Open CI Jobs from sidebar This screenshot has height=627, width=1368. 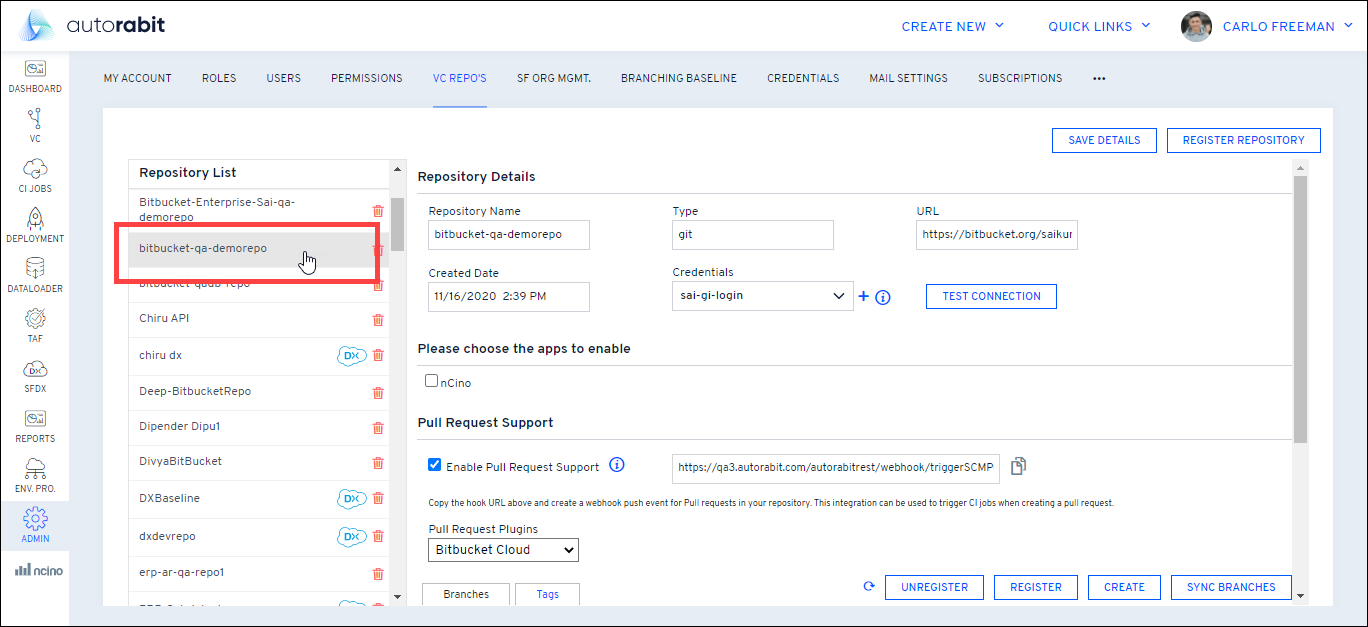35,175
